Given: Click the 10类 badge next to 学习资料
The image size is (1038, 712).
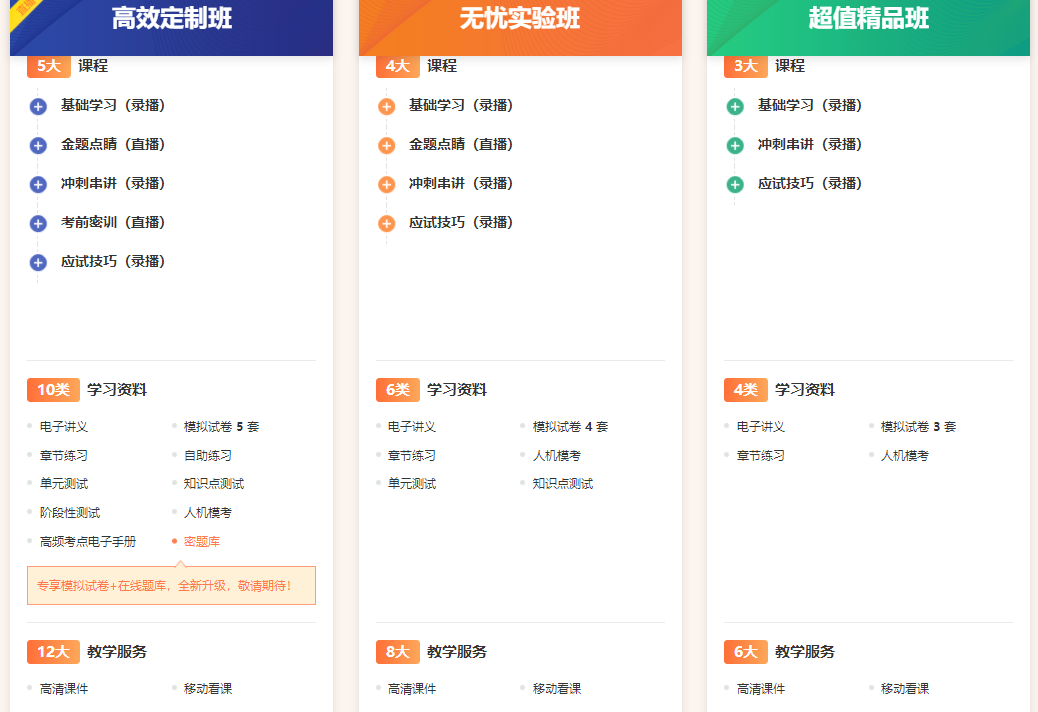Looking at the screenshot, I should click(x=53, y=389).
